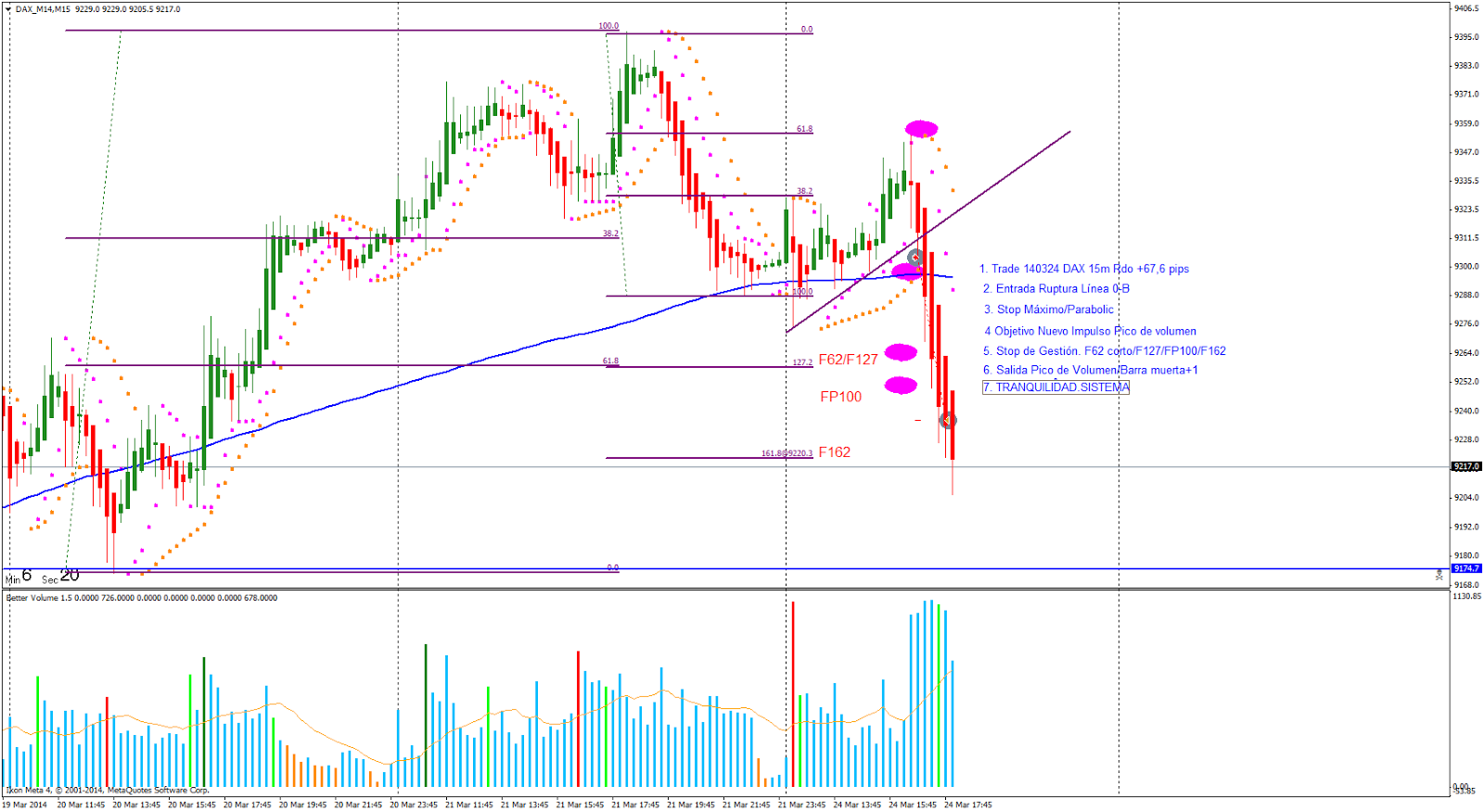Image resolution: width=1484 pixels, height=812 pixels.
Task: Select the 'Entrada Ruptura Línea 0-B' note
Action: (1055, 289)
